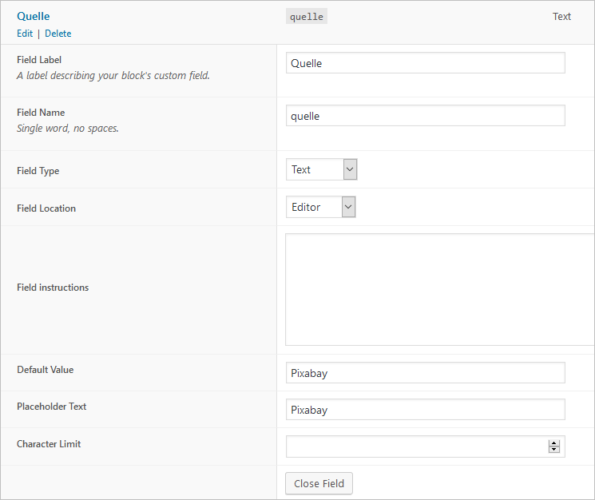Screen dimensions: 595x500
Task: Click the 'A label describing your block's custom field.' hint
Action: [113, 75]
